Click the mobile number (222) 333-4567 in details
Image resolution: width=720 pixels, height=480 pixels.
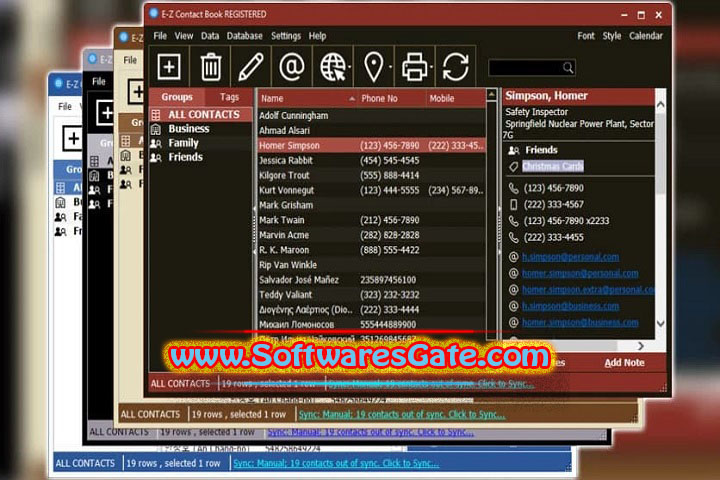[553, 204]
